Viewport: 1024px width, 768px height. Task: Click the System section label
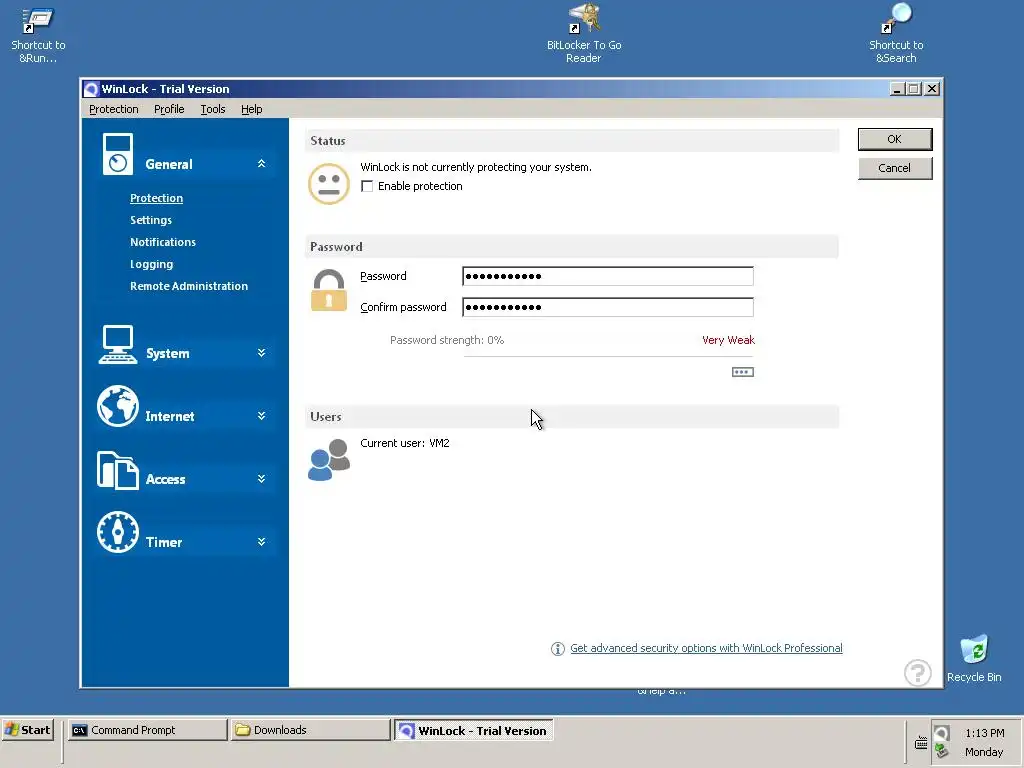(168, 353)
